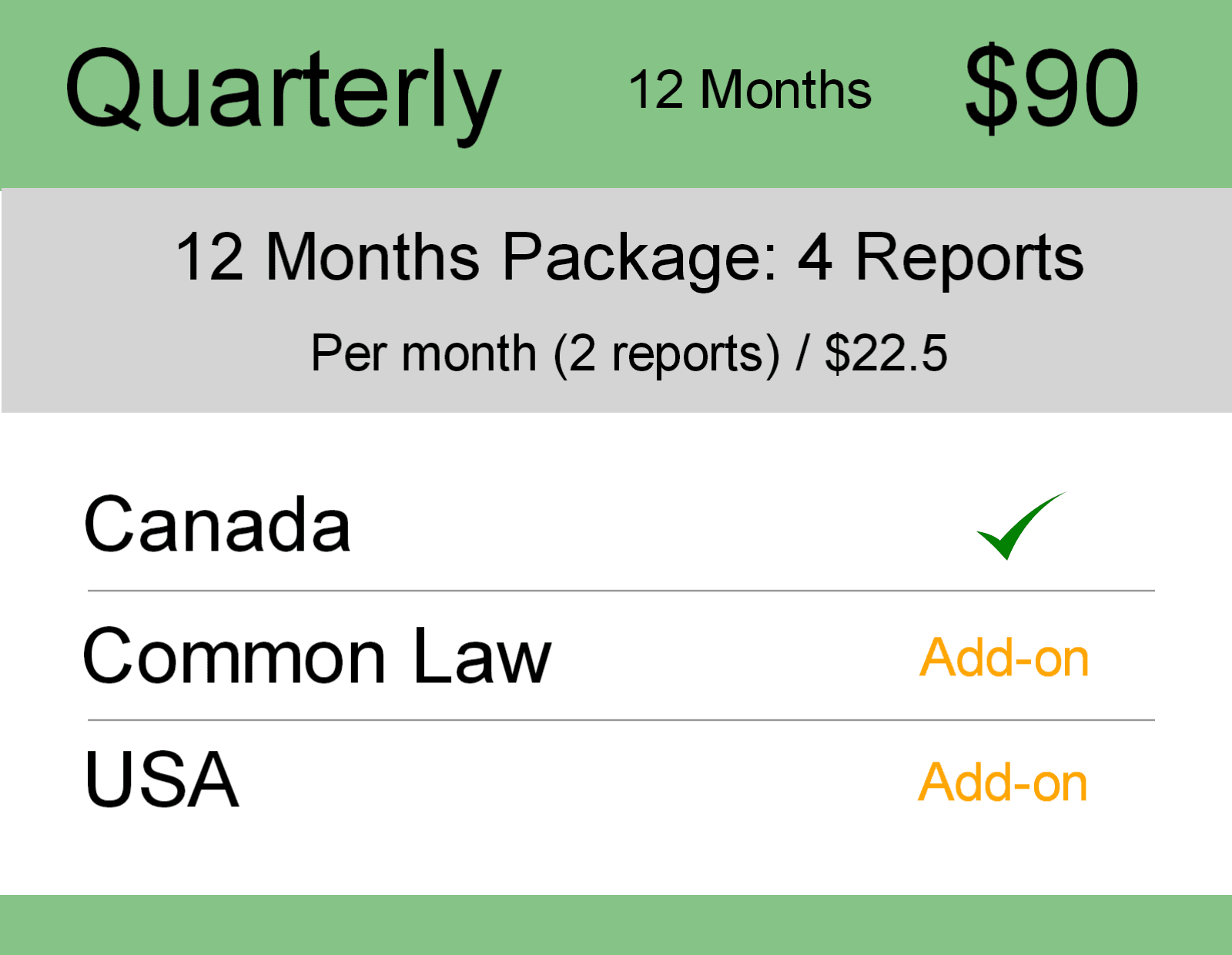1232x955 pixels.
Task: Click the $22.5 monthly price
Action: tap(885, 354)
